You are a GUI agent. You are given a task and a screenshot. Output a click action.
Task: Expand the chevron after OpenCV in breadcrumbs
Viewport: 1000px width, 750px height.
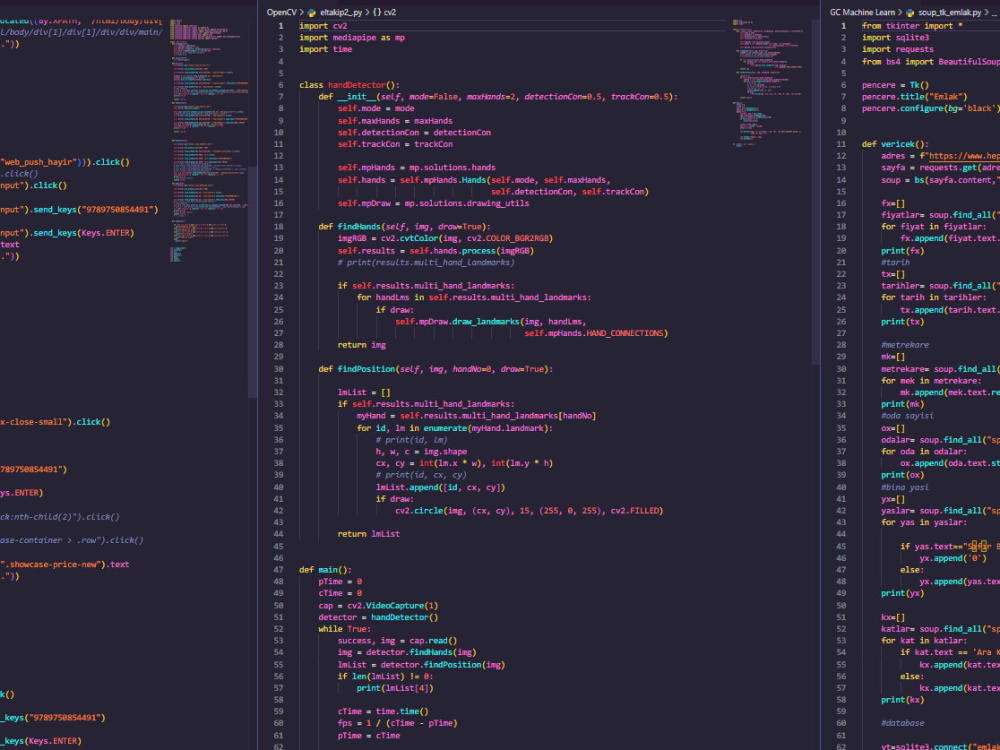click(x=302, y=12)
